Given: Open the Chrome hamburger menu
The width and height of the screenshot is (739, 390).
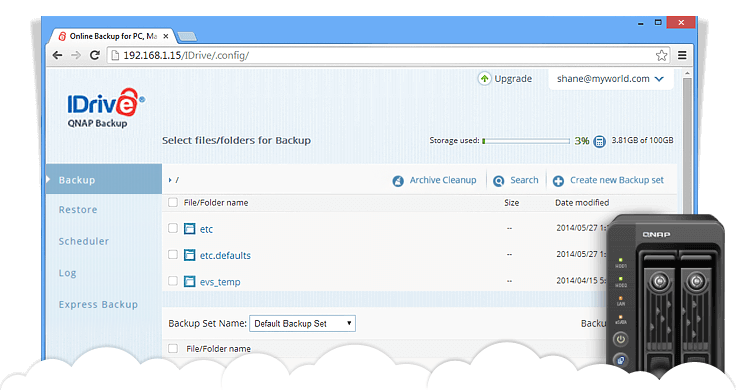Looking at the screenshot, I should click(x=682, y=55).
